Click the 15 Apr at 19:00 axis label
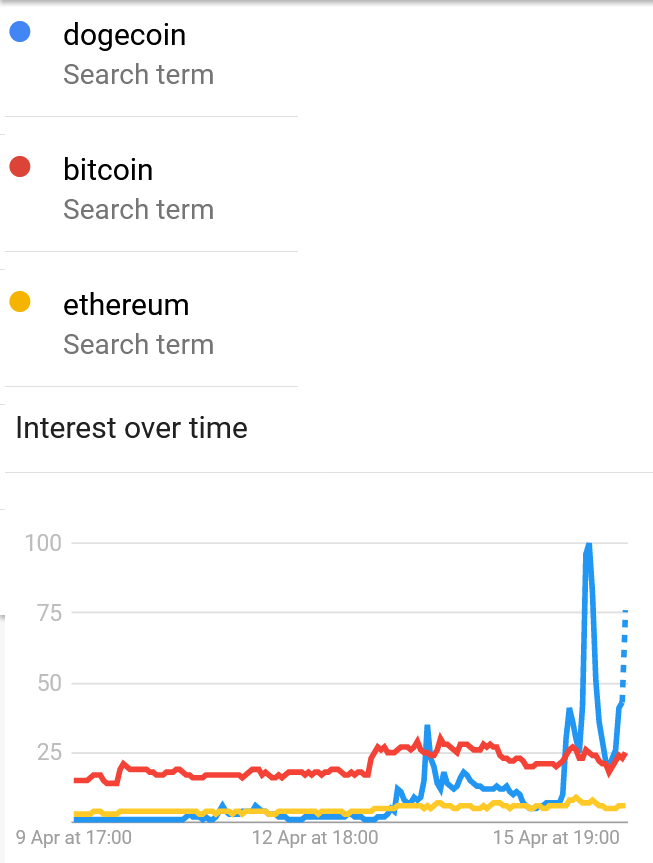The height and width of the screenshot is (863, 653). [x=556, y=838]
